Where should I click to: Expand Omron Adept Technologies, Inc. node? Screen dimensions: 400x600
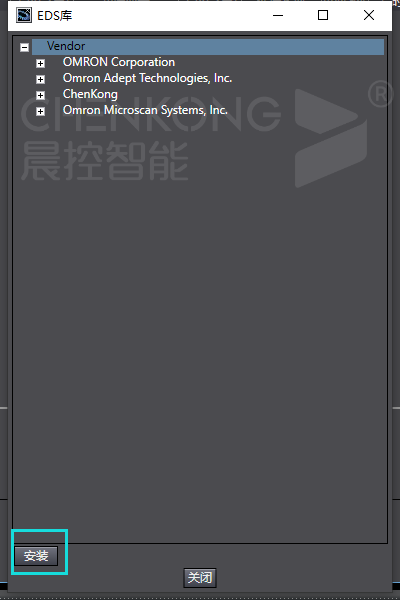click(41, 80)
